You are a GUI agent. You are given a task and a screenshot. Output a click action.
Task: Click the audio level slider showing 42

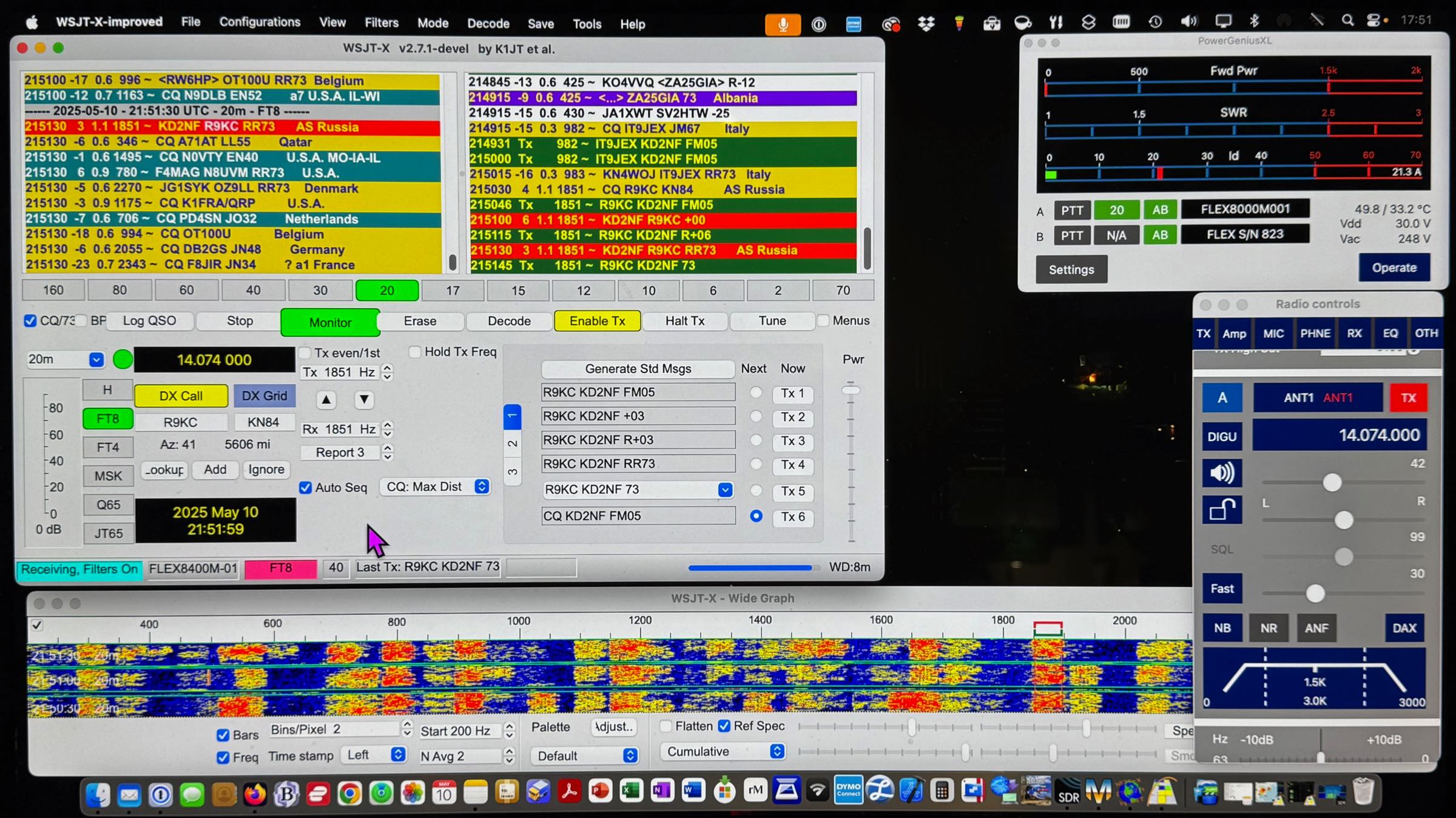[x=1332, y=483]
